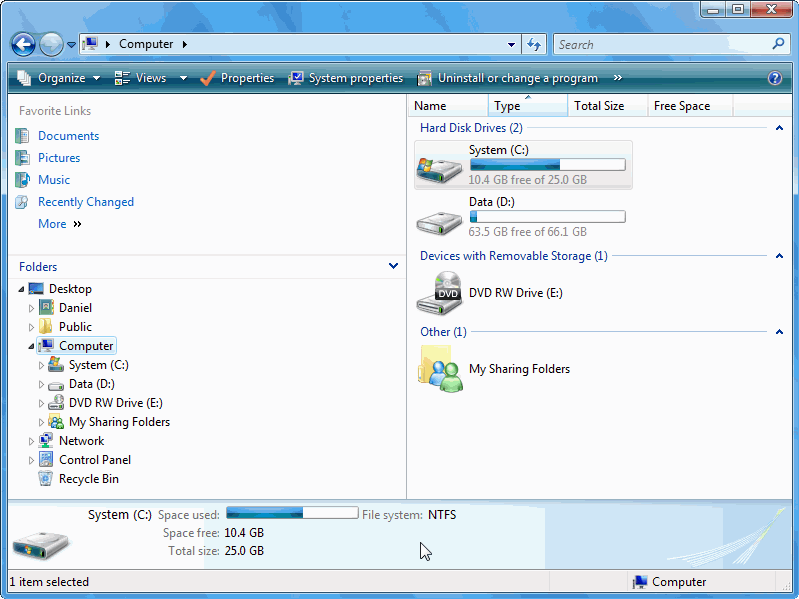Open My Sharing Folders icon in Other group
This screenshot has width=799, height=599.
(x=439, y=368)
